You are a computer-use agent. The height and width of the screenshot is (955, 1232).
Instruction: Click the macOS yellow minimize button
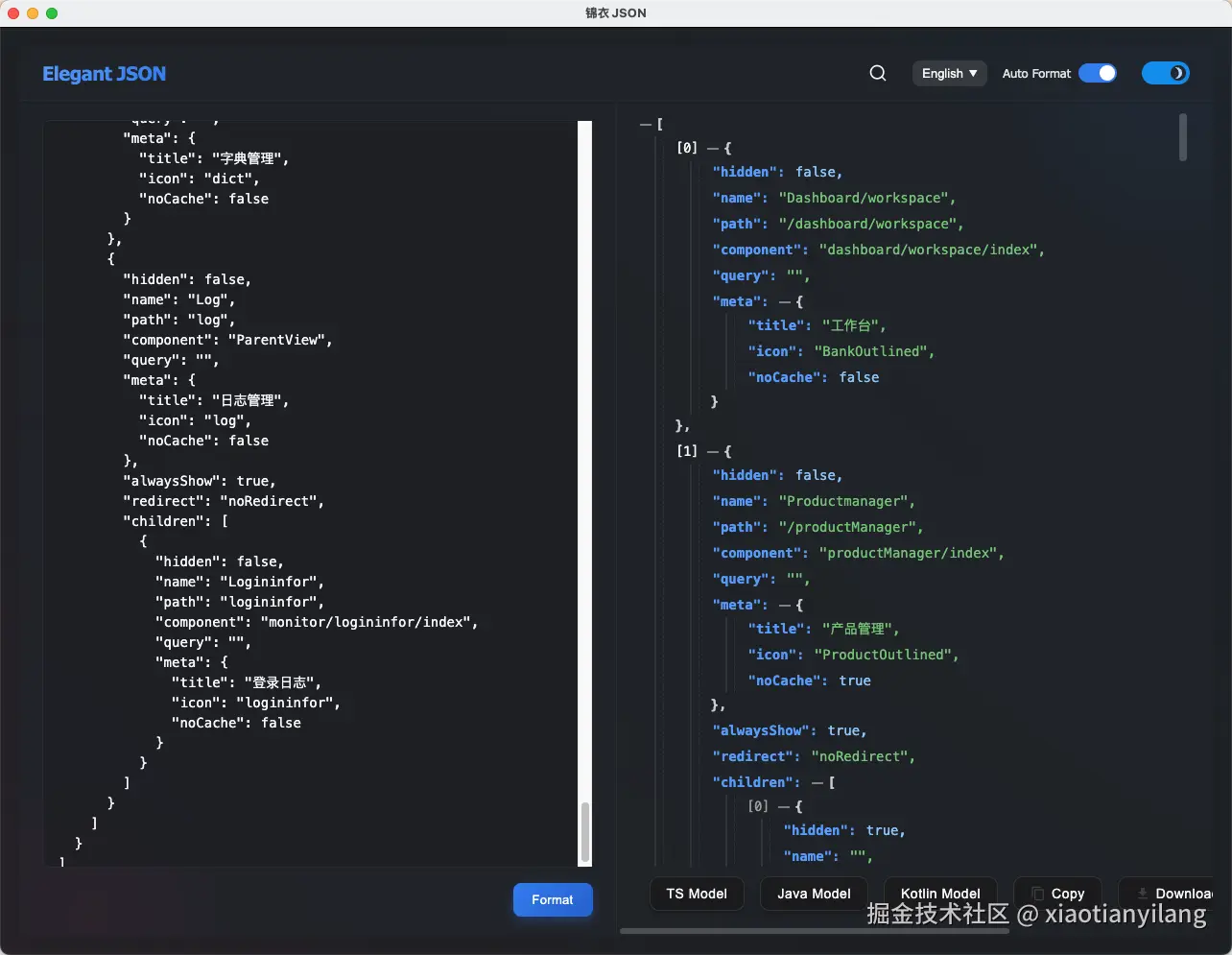[x=33, y=13]
